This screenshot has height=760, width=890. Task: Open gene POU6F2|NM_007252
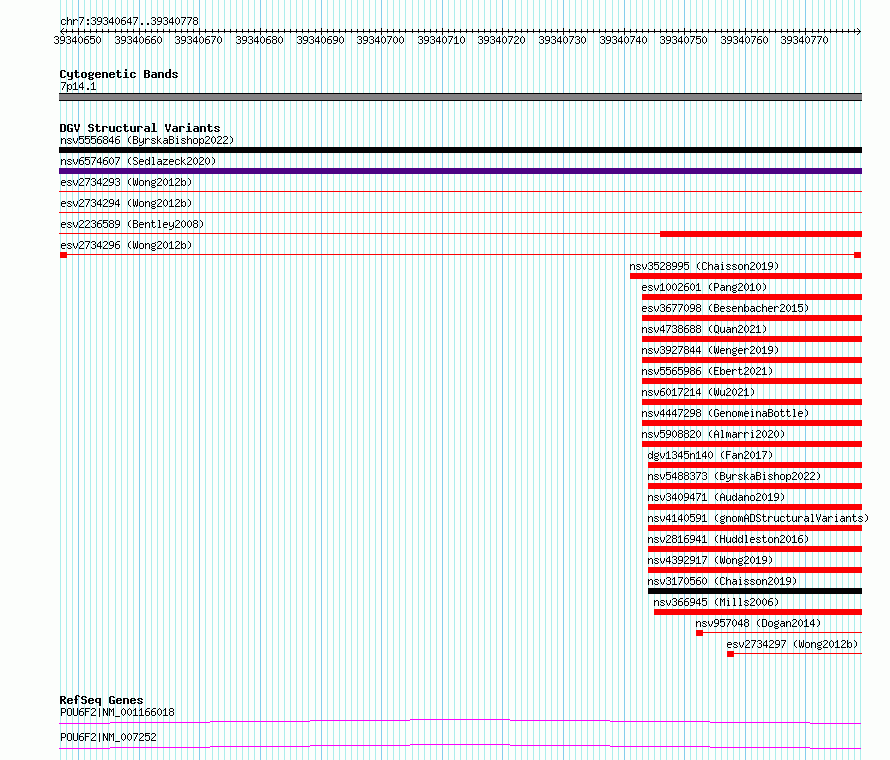point(108,737)
